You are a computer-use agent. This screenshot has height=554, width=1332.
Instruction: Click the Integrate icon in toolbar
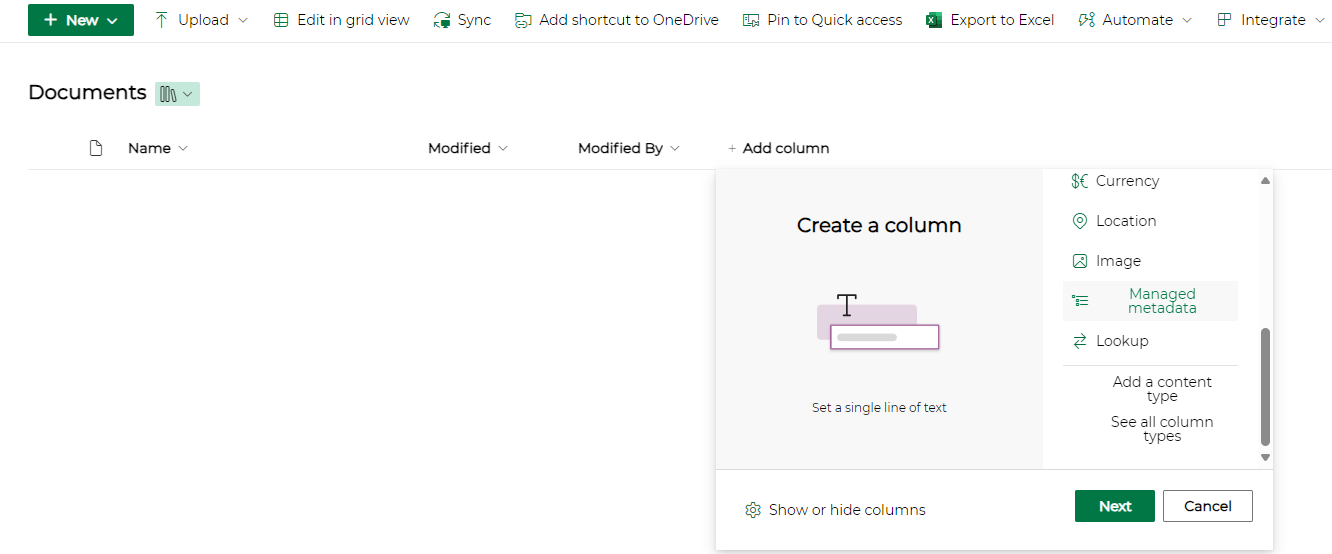(1224, 20)
